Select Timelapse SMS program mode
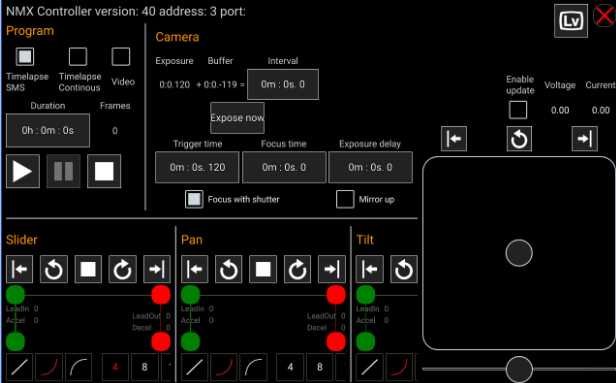The width and height of the screenshot is (616, 383). click(x=25, y=57)
